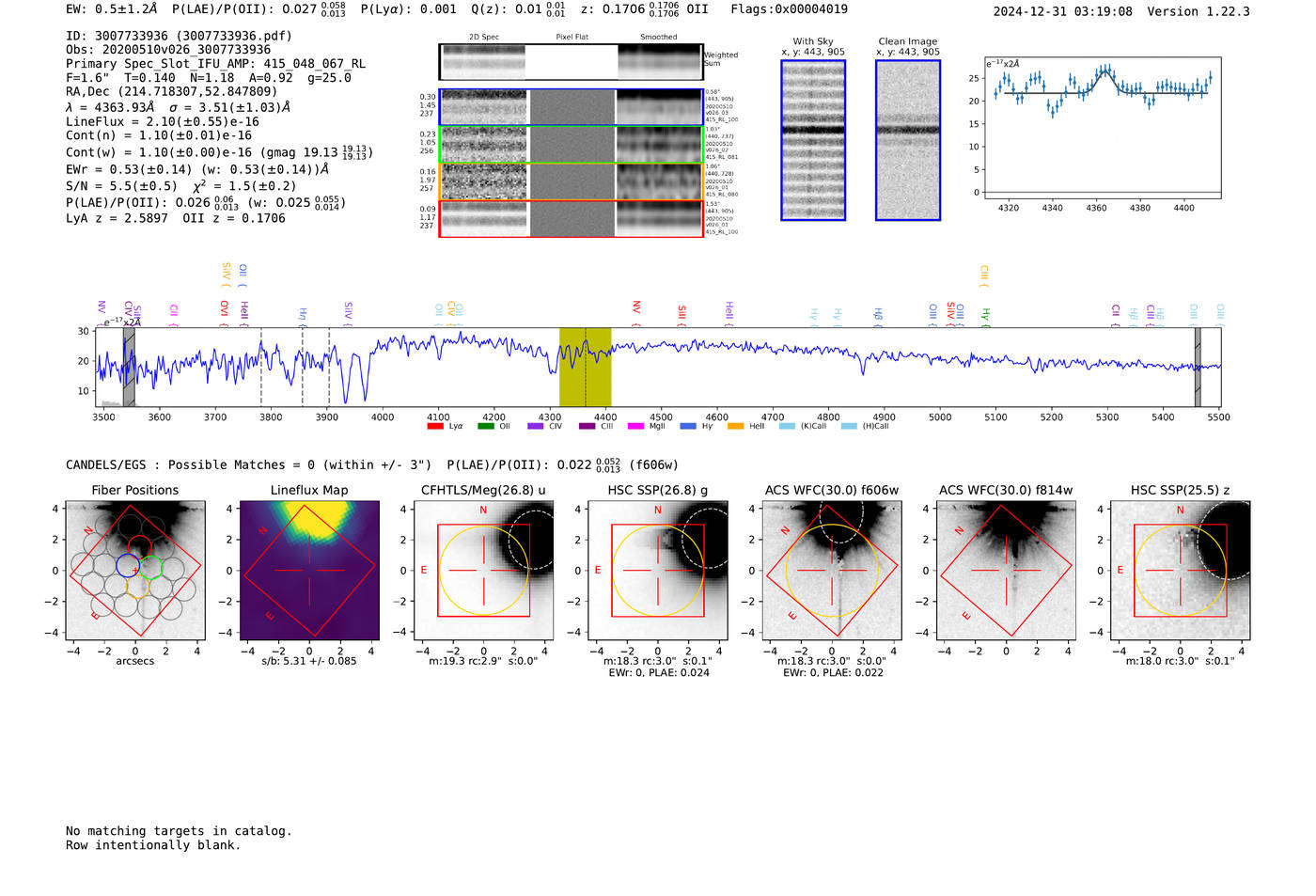1316x896 pixels.
Task: Click the gray hatched region near 3550 Å
Action: click(129, 367)
